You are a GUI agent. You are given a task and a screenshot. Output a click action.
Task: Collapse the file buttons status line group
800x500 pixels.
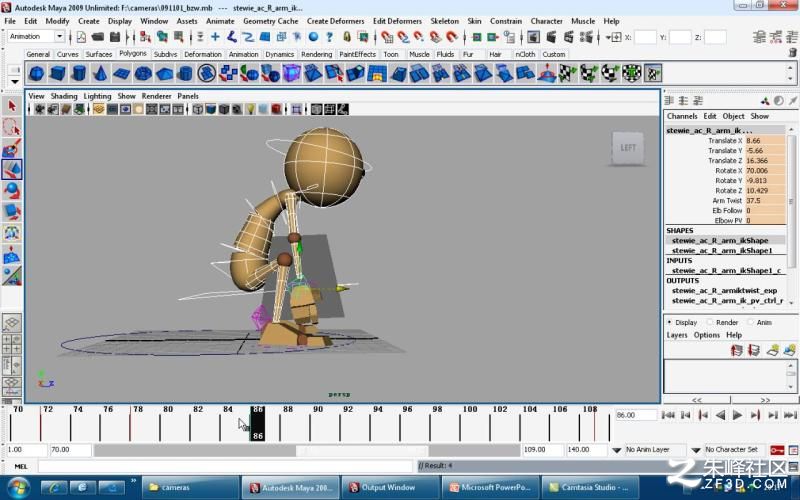72,37
